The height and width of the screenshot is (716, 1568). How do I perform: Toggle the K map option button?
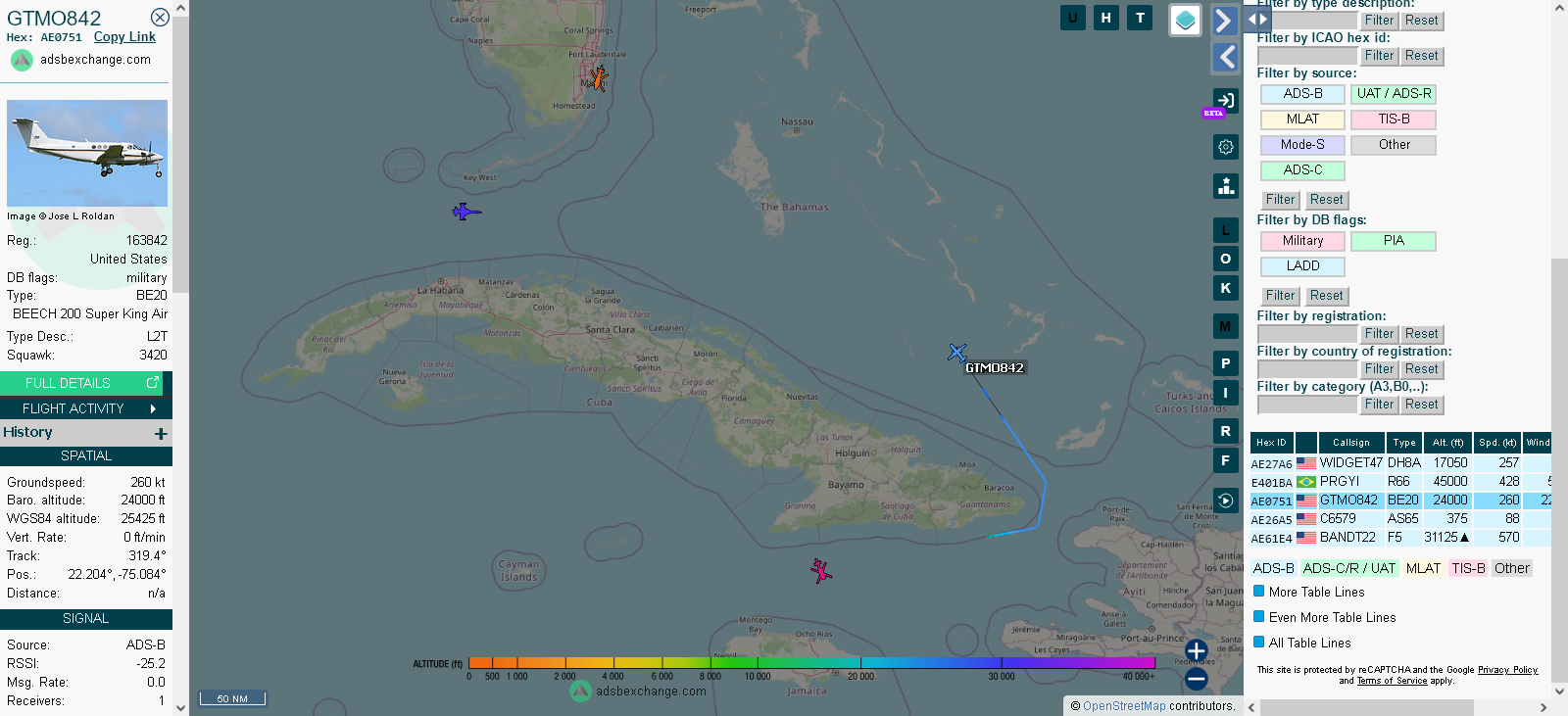tap(1225, 288)
